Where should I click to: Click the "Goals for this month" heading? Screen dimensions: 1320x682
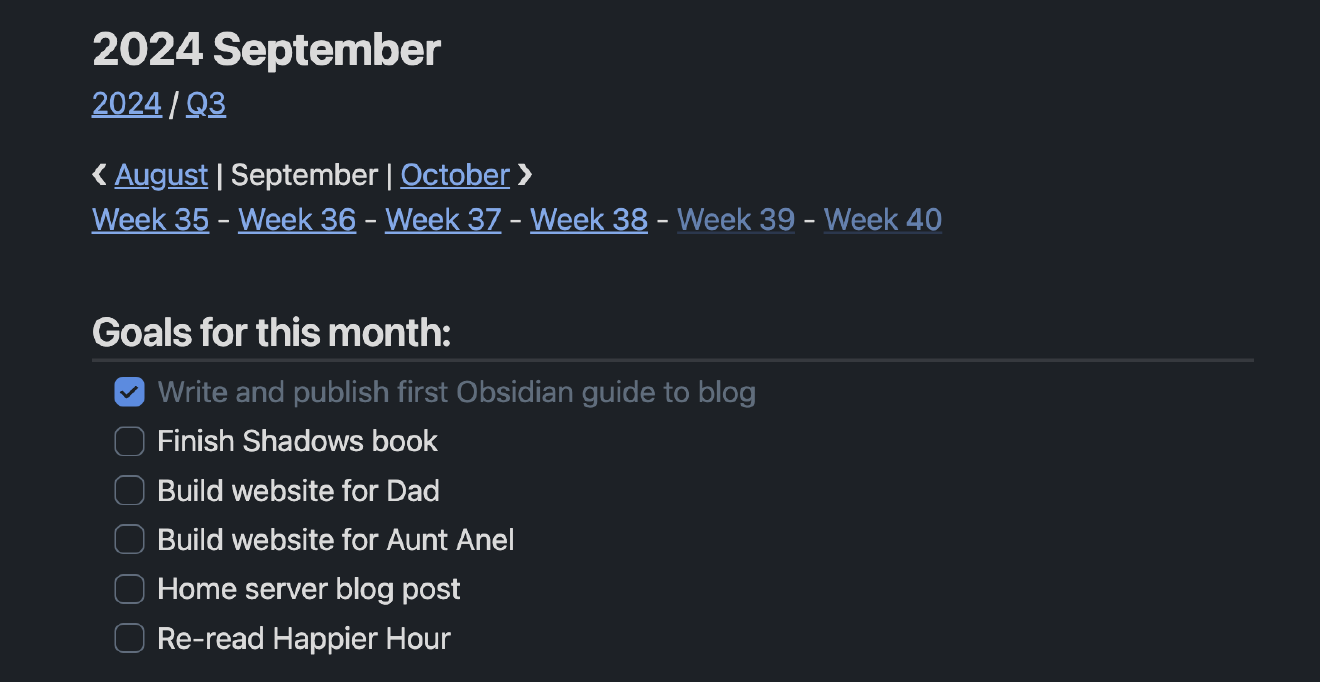pyautogui.click(x=270, y=331)
